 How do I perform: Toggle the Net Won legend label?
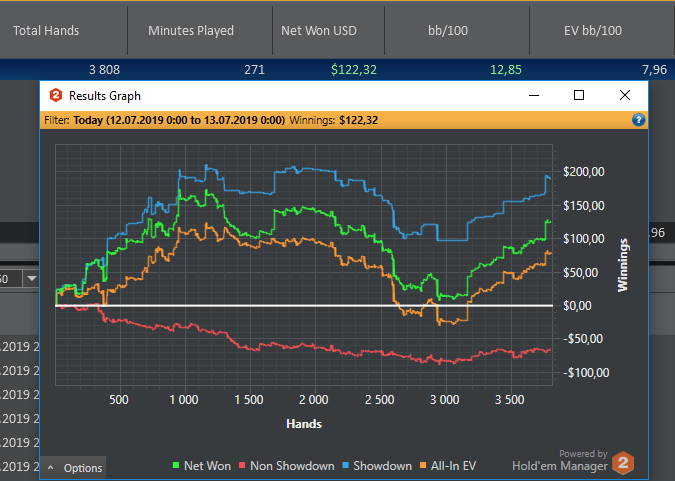[x=209, y=466]
